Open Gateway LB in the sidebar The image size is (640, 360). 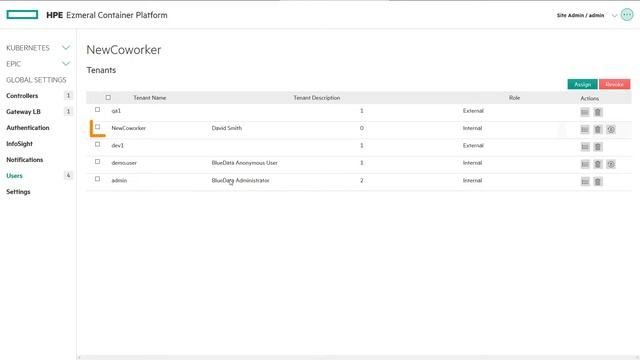[x=23, y=111]
